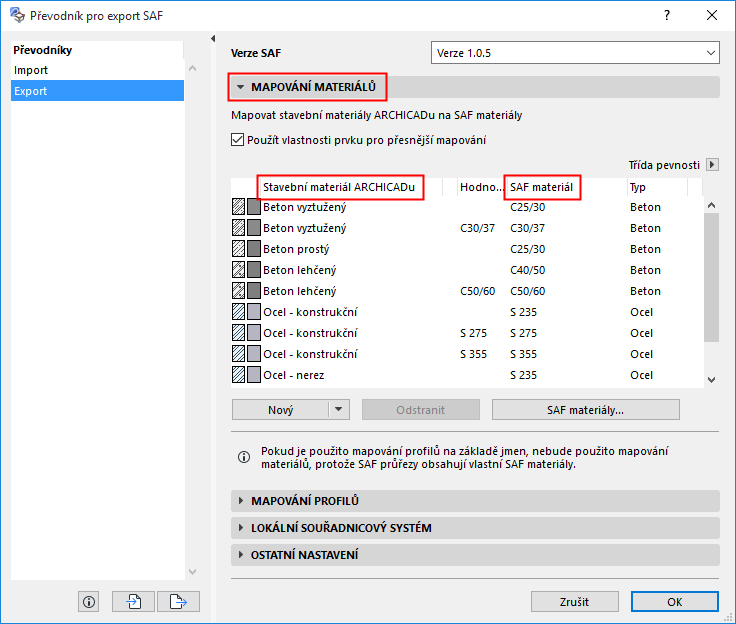
Task: Click the C30/37 SAF materiál cell
Action: (528, 228)
